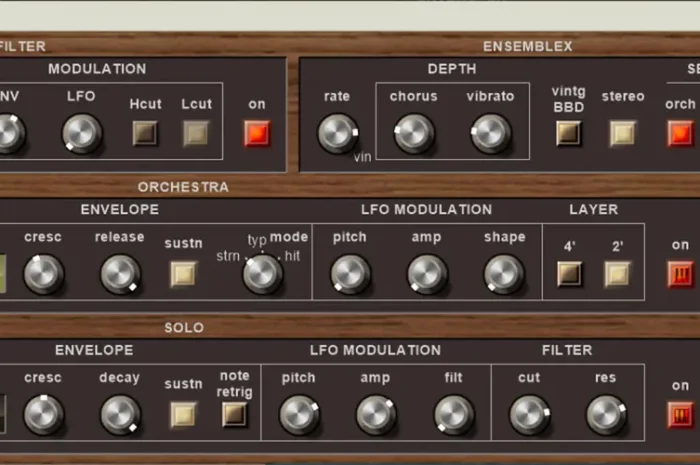Click the Filter LFO modulation knob
Screen dimensions: 700x465
82,133
